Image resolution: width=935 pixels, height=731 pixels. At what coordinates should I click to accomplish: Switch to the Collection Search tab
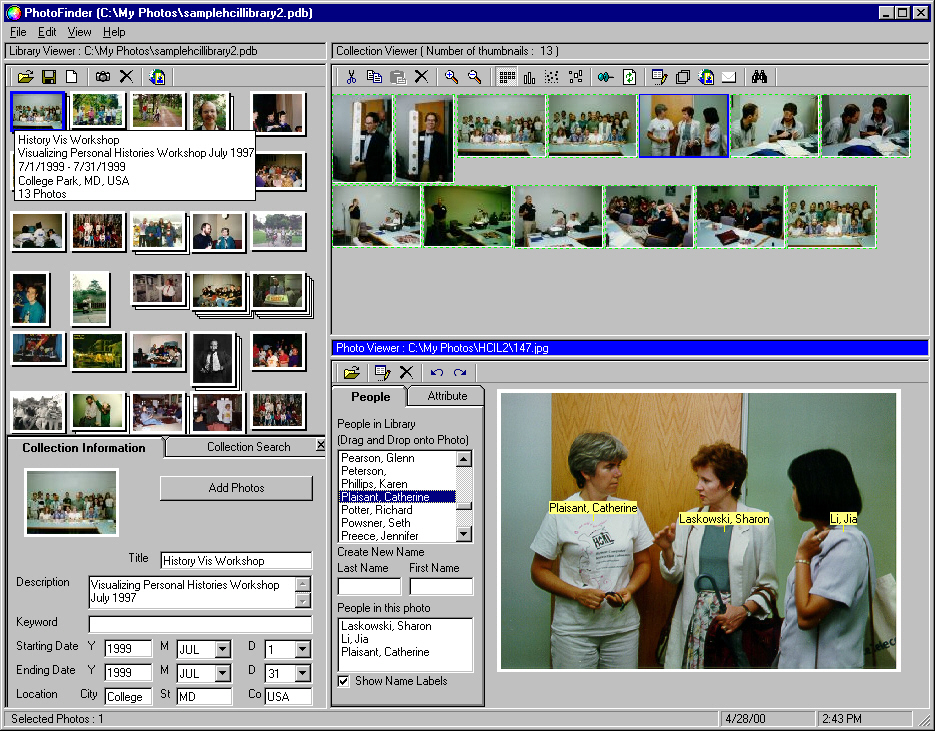coord(248,447)
